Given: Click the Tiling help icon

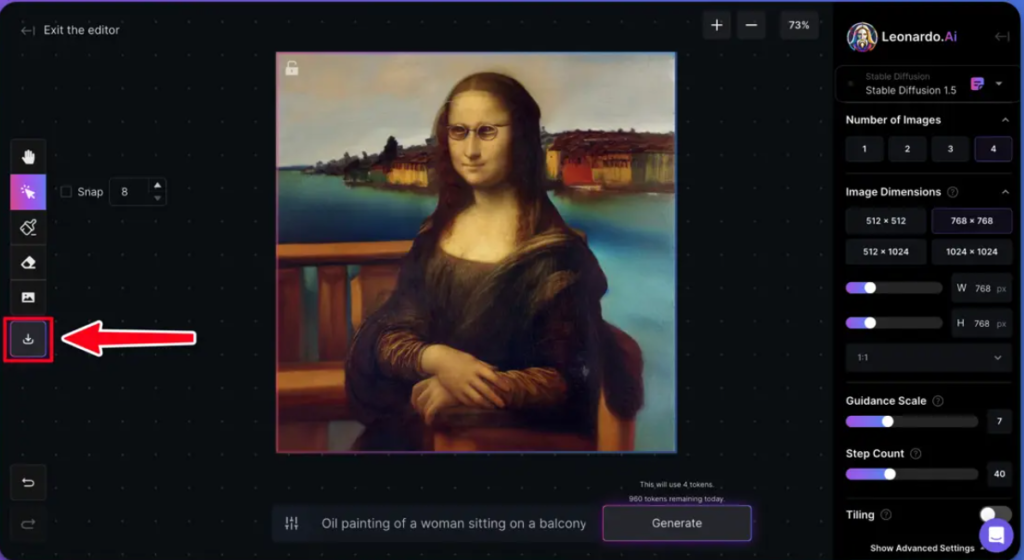Looking at the screenshot, I should tap(886, 515).
